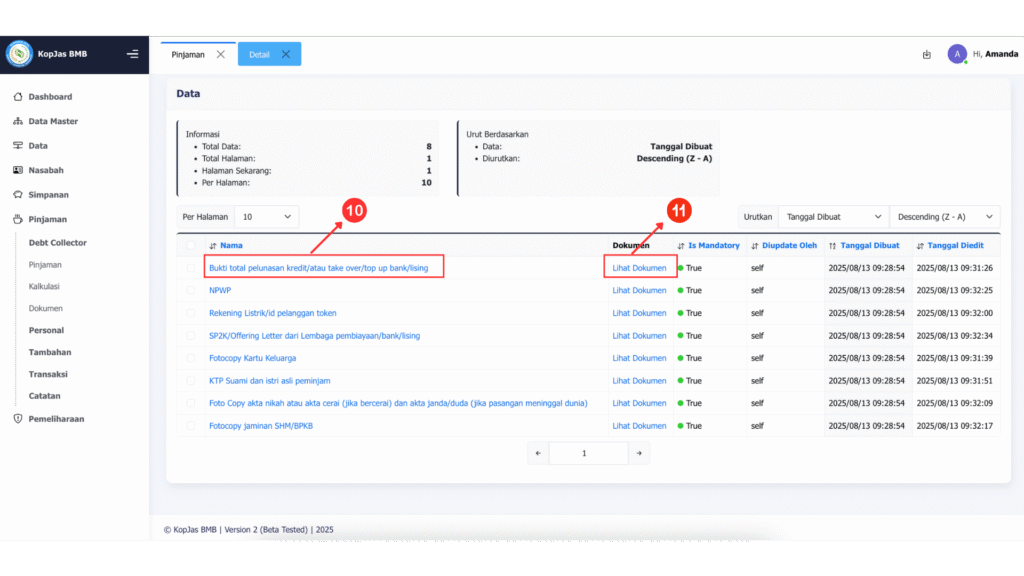Open Amanda's user avatar menu

957,54
